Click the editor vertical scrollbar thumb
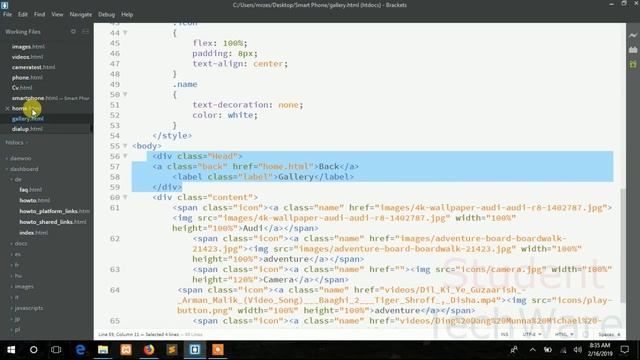 coord(623,246)
